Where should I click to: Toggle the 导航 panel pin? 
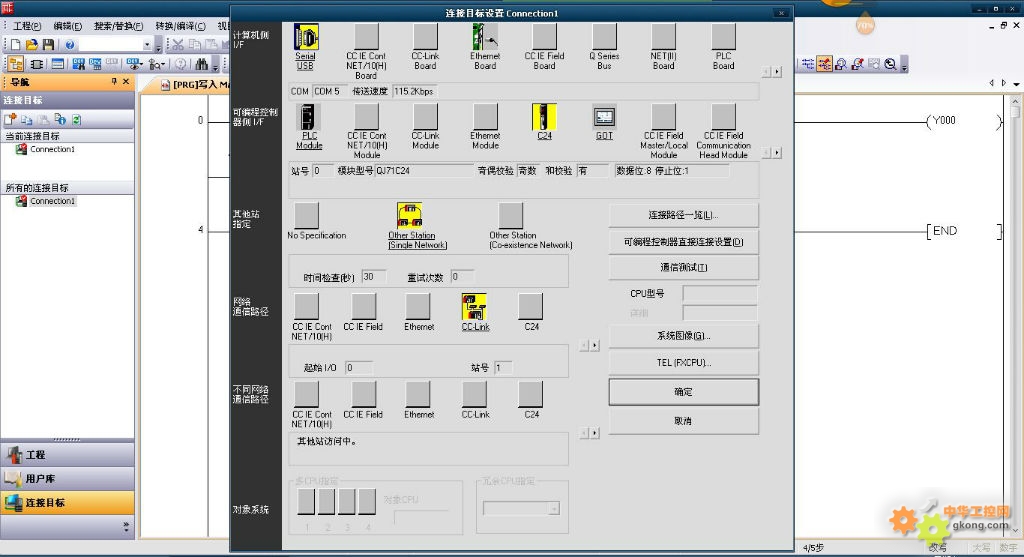(x=114, y=82)
